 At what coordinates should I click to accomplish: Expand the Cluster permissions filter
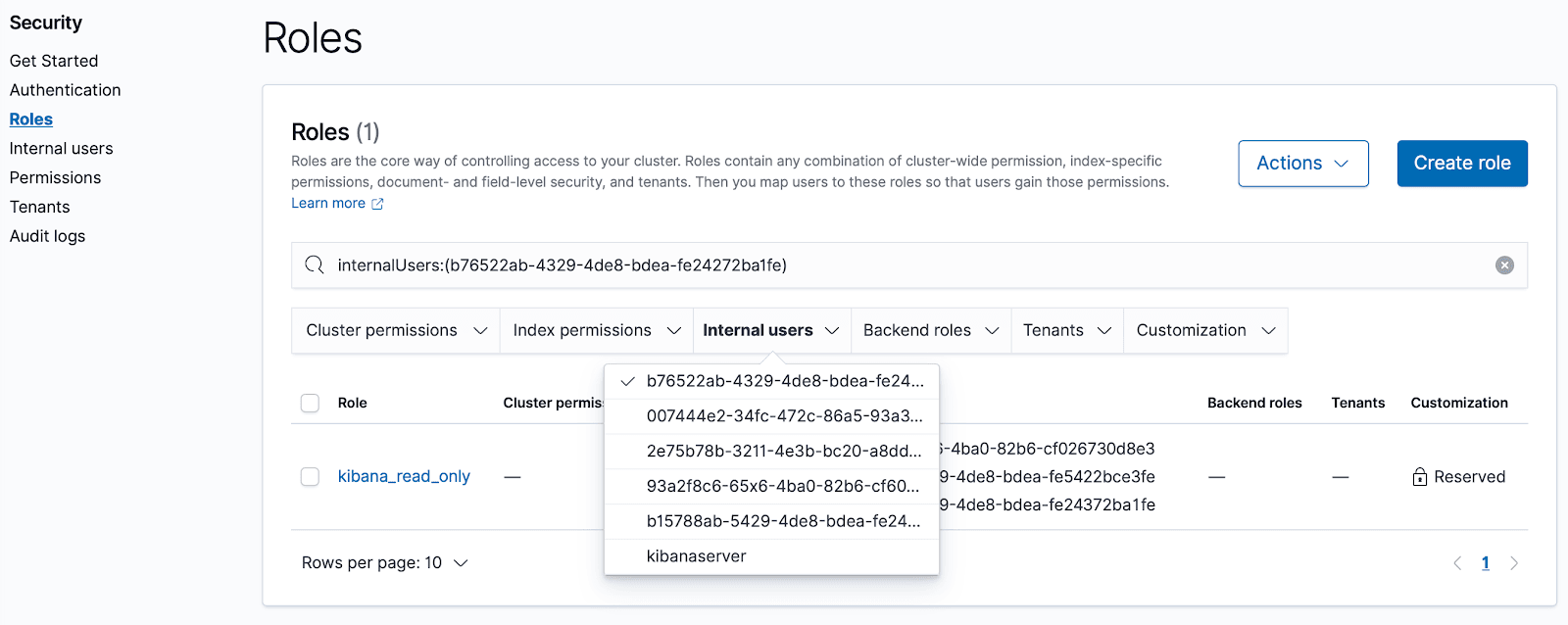(x=396, y=330)
